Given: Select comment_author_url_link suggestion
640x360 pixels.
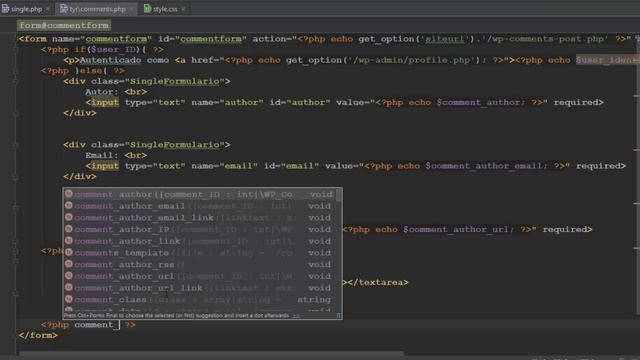Looking at the screenshot, I should pyautogui.click(x=199, y=288).
